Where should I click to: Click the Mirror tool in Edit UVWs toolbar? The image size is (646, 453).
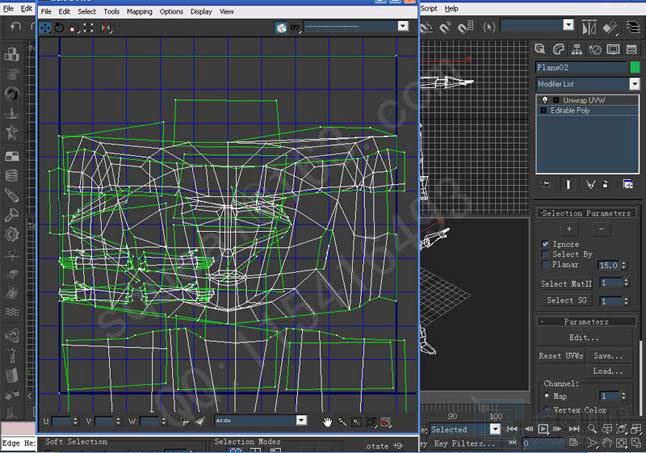(x=106, y=28)
